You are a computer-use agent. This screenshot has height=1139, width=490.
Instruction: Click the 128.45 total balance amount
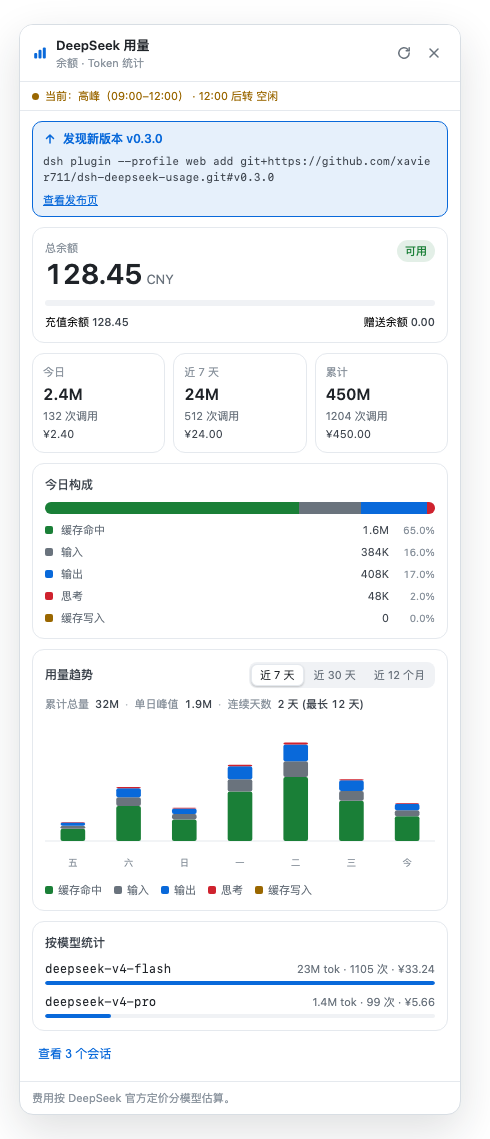click(x=94, y=275)
